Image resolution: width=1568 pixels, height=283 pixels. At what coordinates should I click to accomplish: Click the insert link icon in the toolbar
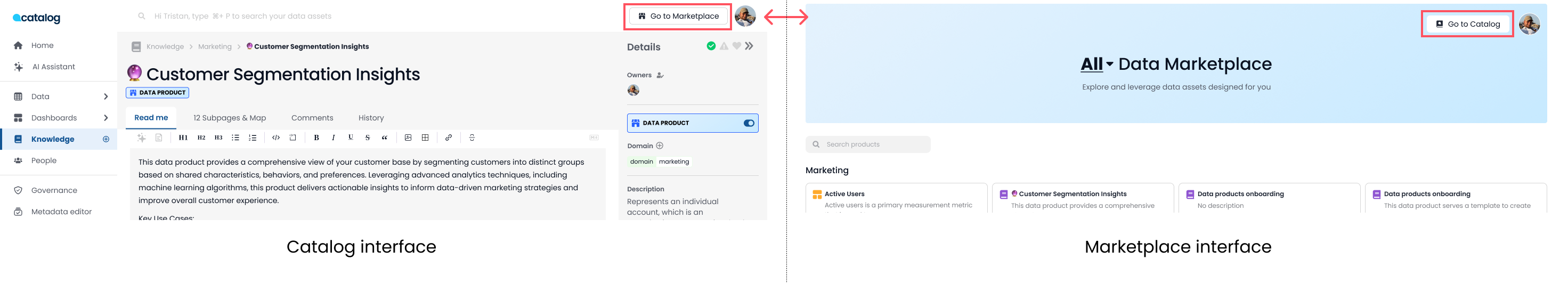448,138
